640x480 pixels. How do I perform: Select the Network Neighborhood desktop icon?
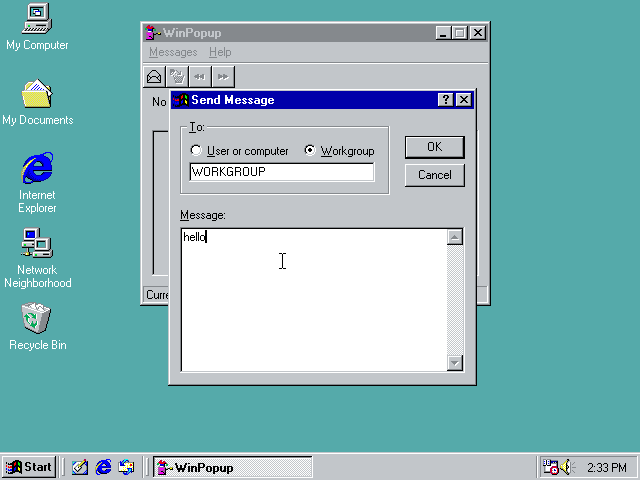pos(37,258)
